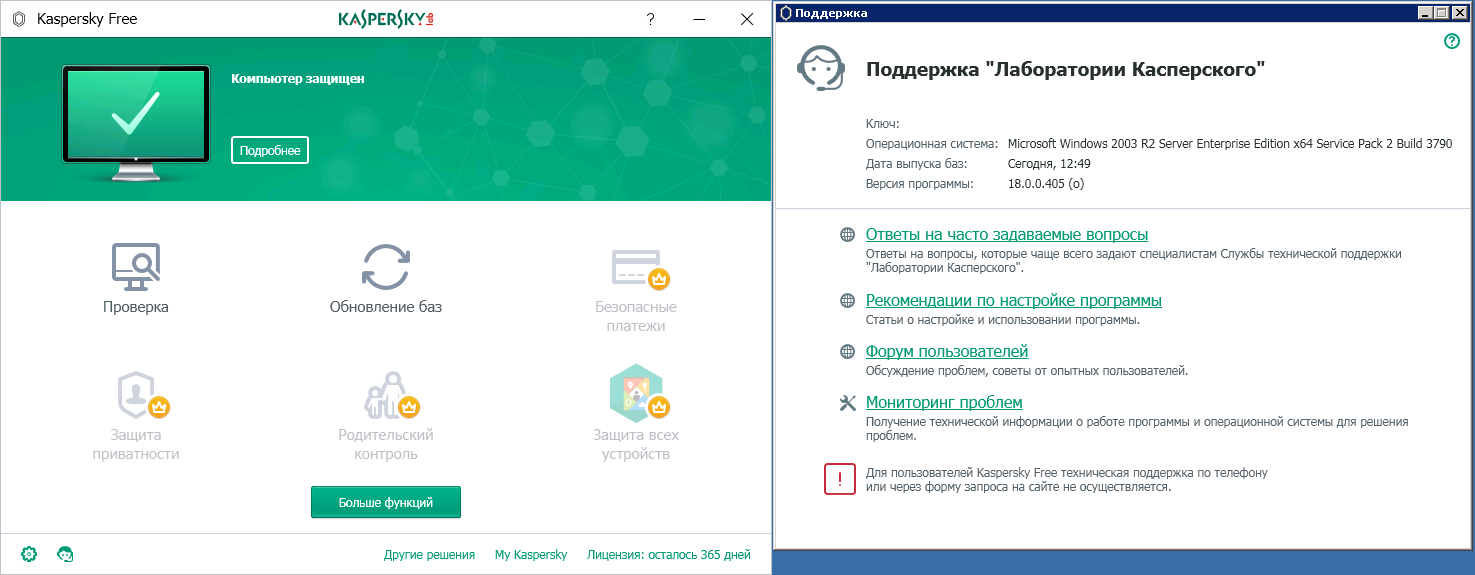This screenshot has height=575, width=1475.
Task: Open the Мониторинг проблем link
Action: (x=943, y=403)
